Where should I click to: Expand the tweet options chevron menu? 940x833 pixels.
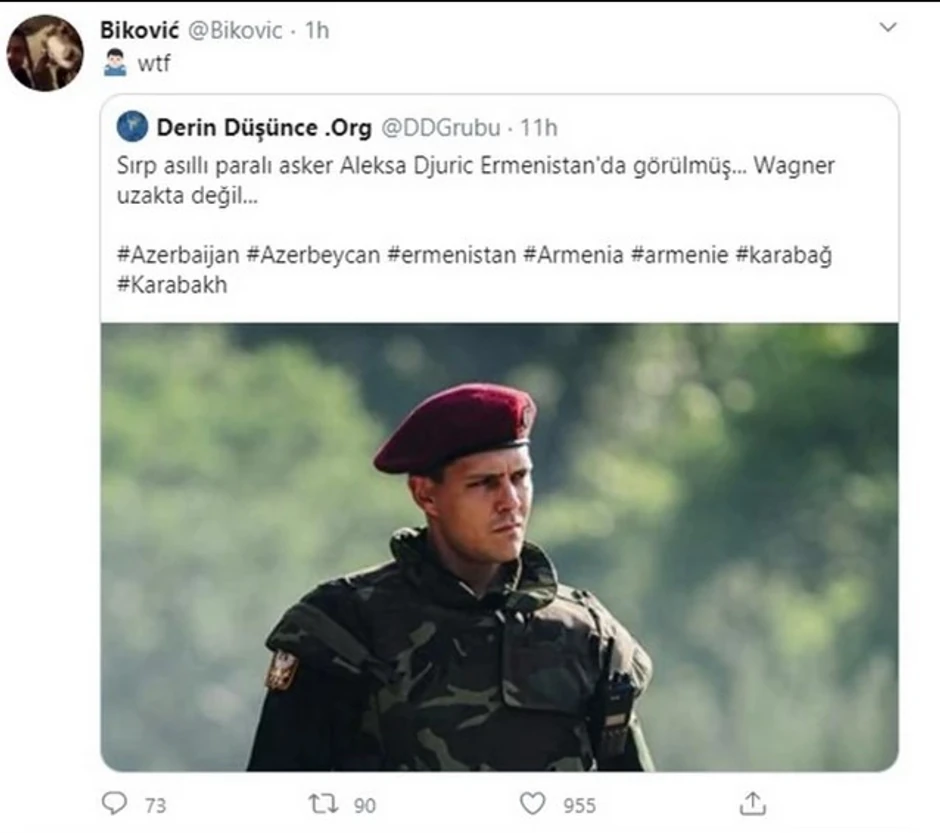point(887,28)
